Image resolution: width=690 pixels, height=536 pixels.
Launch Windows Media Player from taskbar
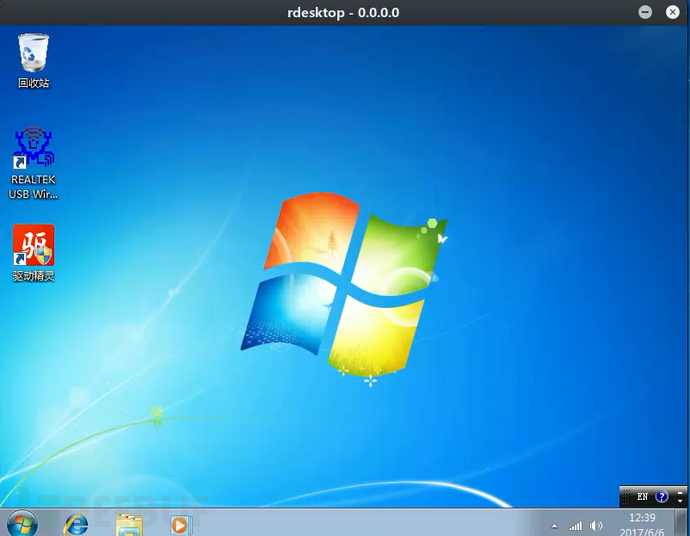coord(180,525)
